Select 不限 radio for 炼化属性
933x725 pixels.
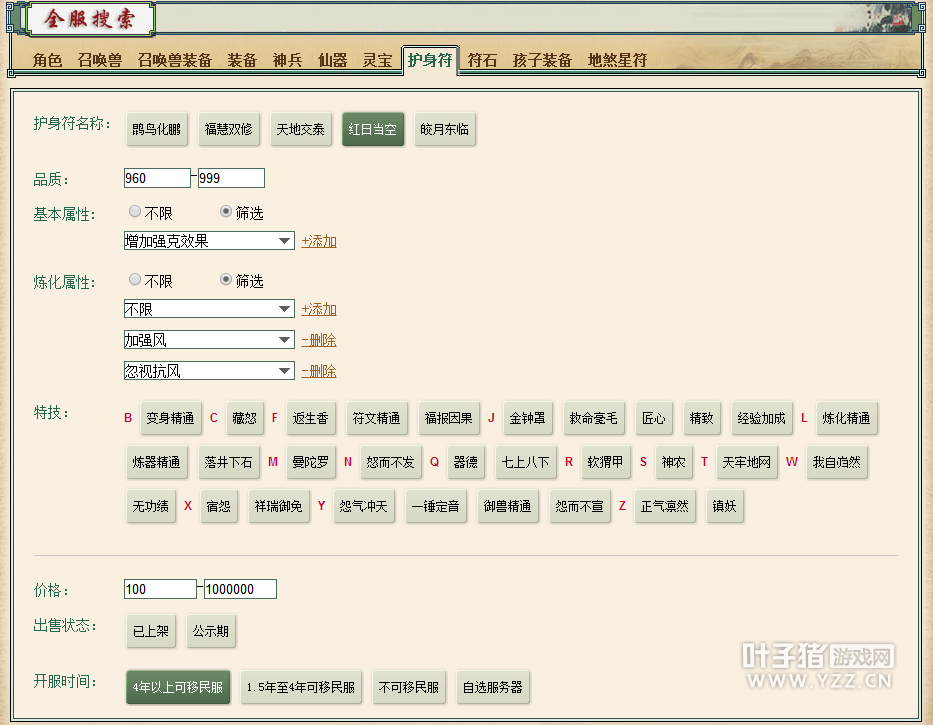pos(135,280)
